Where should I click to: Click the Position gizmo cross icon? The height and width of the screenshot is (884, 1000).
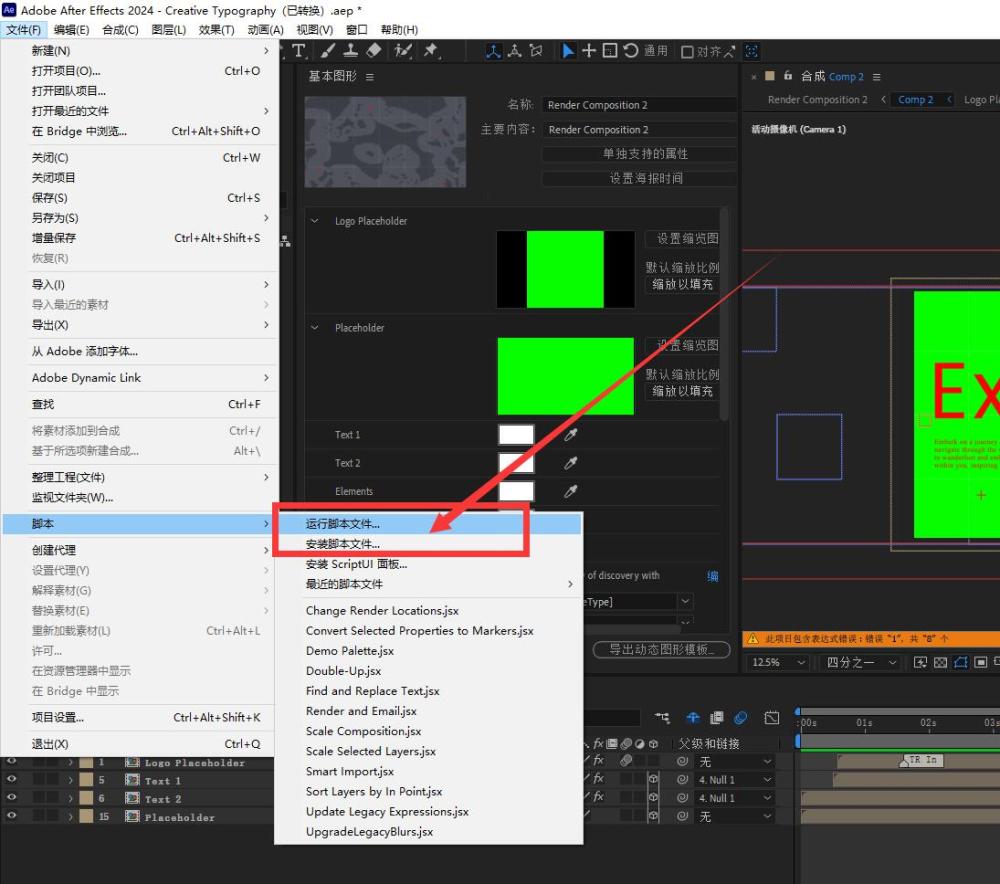point(589,50)
